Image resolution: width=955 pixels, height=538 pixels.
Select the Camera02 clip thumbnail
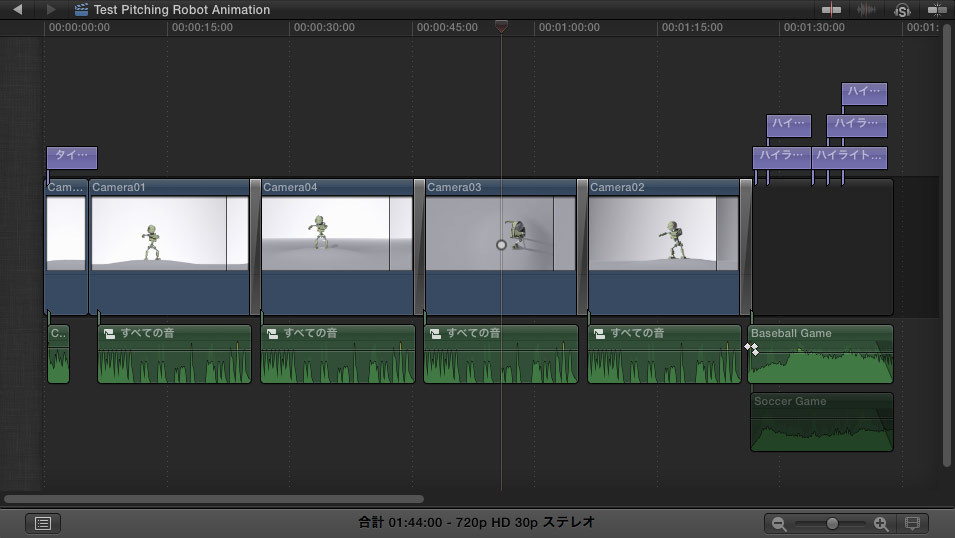[x=664, y=233]
